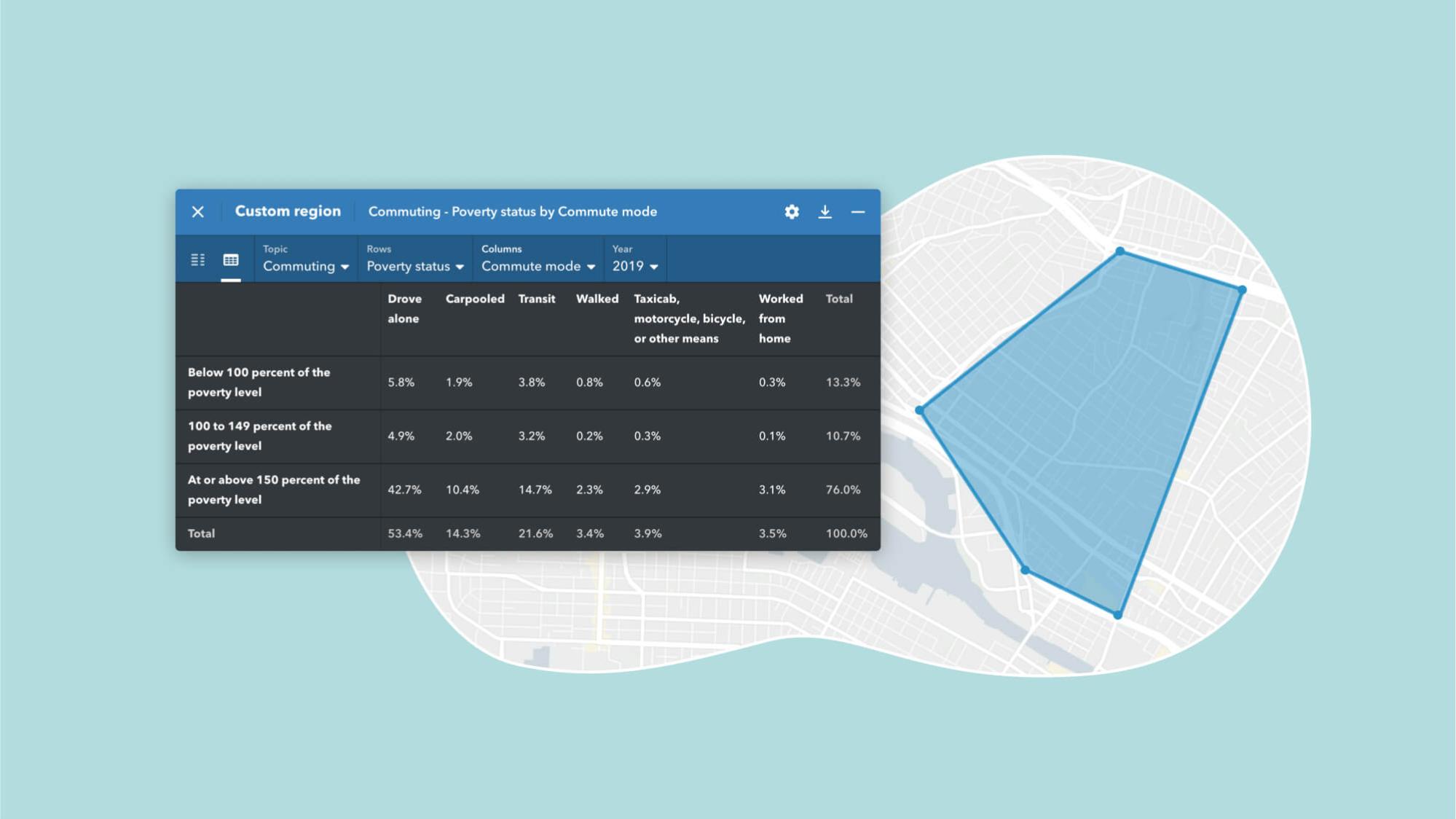The width and height of the screenshot is (1456, 819).
Task: Click the Drove alone column header
Action: [x=404, y=309]
